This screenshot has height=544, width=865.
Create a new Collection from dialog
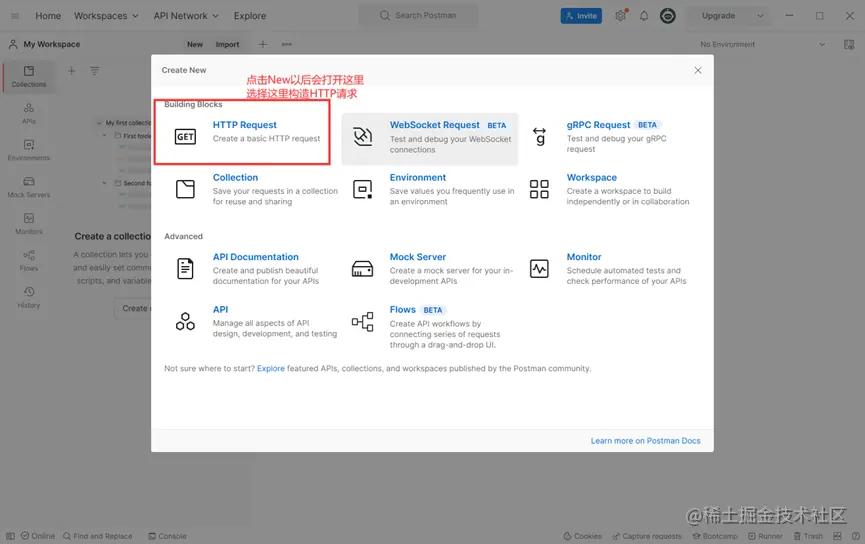coord(235,178)
